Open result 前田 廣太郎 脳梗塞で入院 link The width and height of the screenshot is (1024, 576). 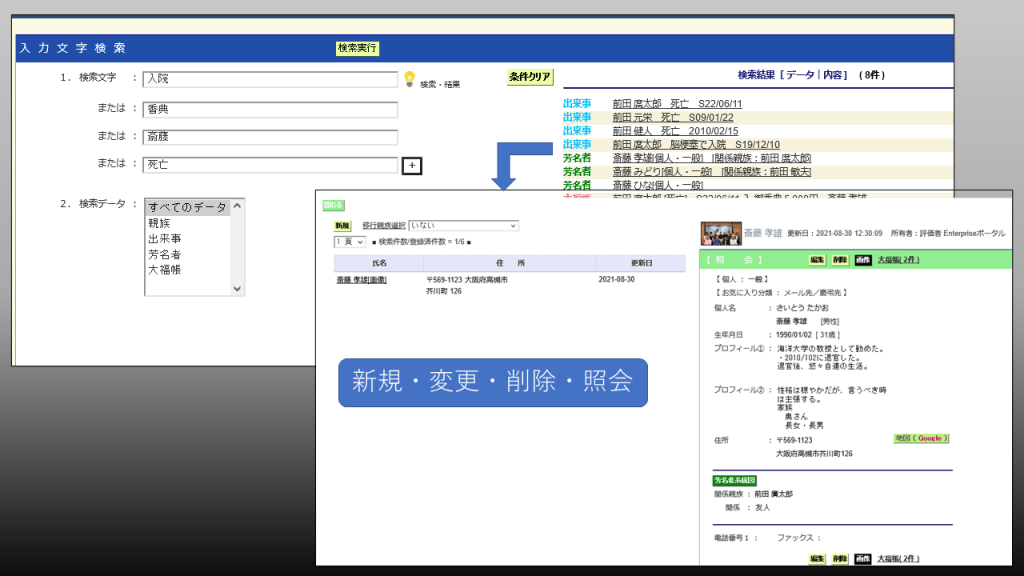[x=696, y=144]
